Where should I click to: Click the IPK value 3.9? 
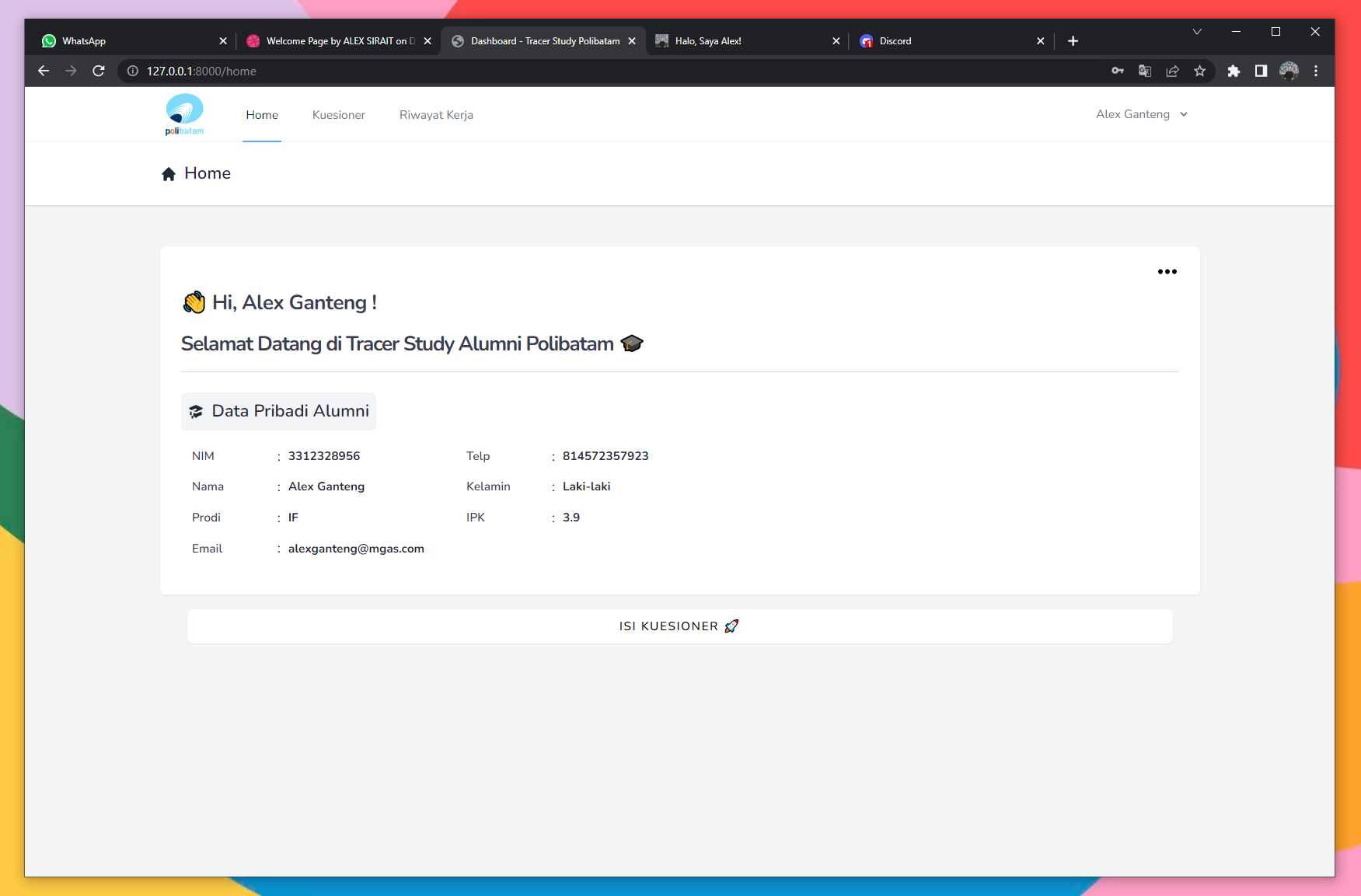[x=571, y=518]
